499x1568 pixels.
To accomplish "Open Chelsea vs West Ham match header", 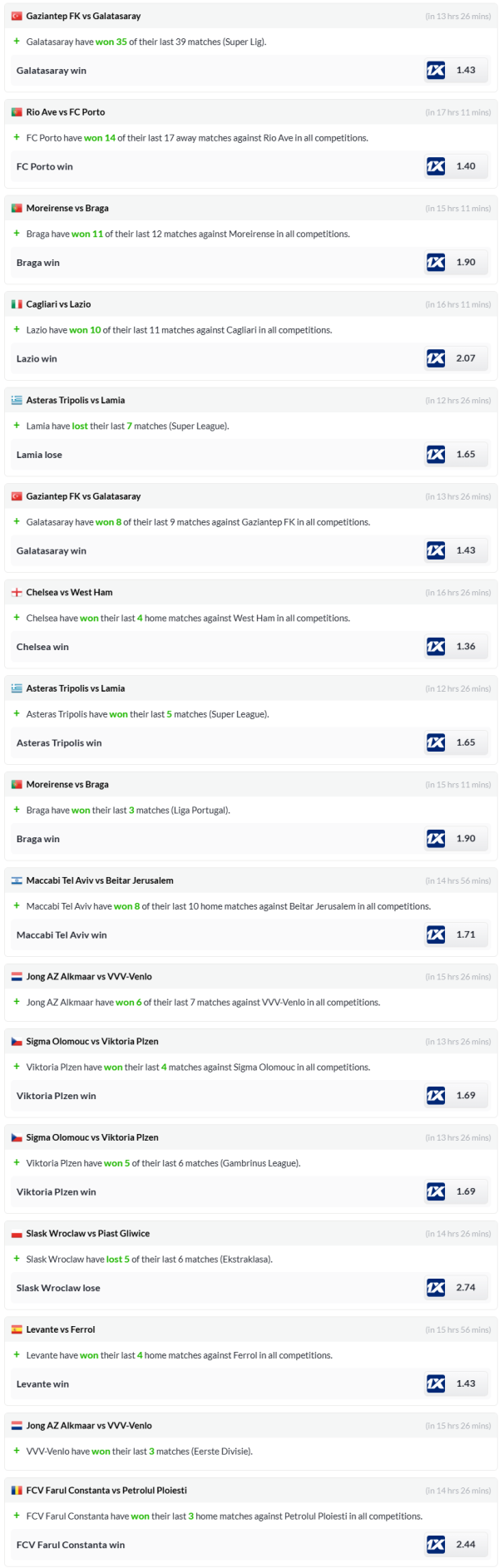I will pos(69,593).
